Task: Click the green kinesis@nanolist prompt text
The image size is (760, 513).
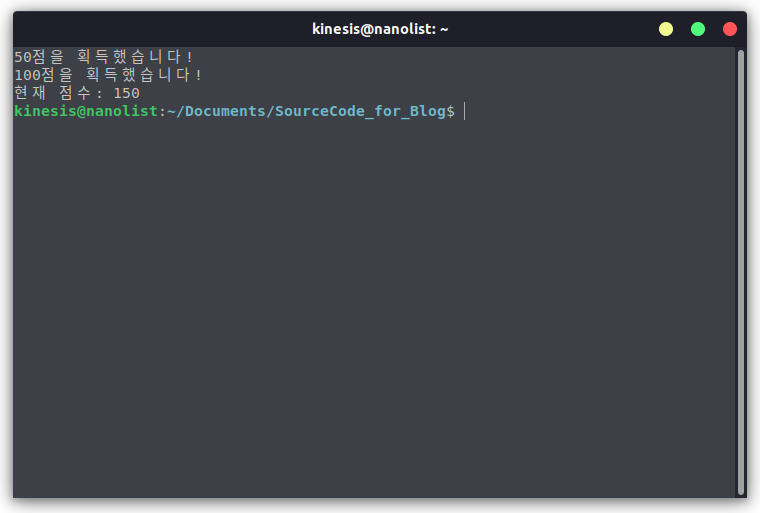Action: [x=86, y=111]
